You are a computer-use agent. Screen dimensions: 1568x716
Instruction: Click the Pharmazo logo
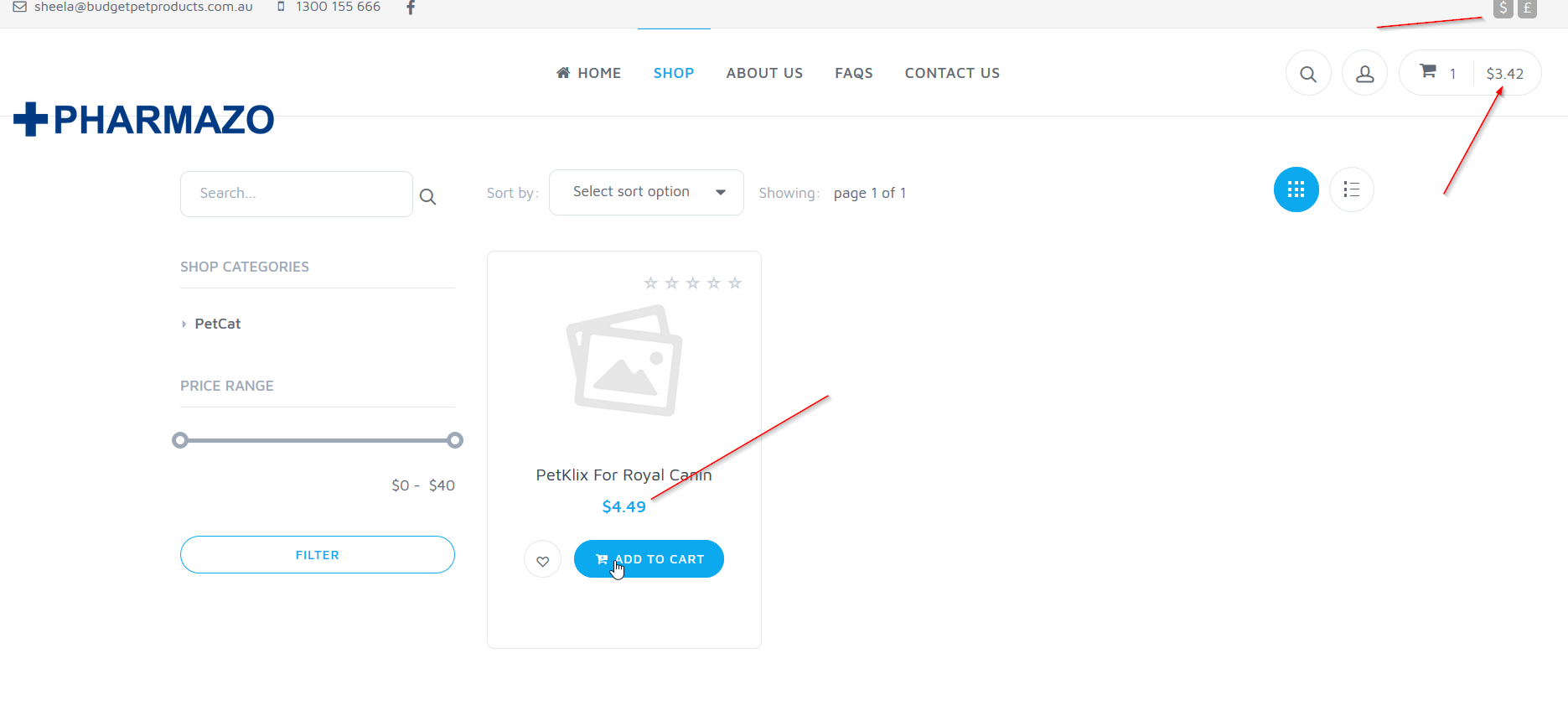(x=144, y=119)
